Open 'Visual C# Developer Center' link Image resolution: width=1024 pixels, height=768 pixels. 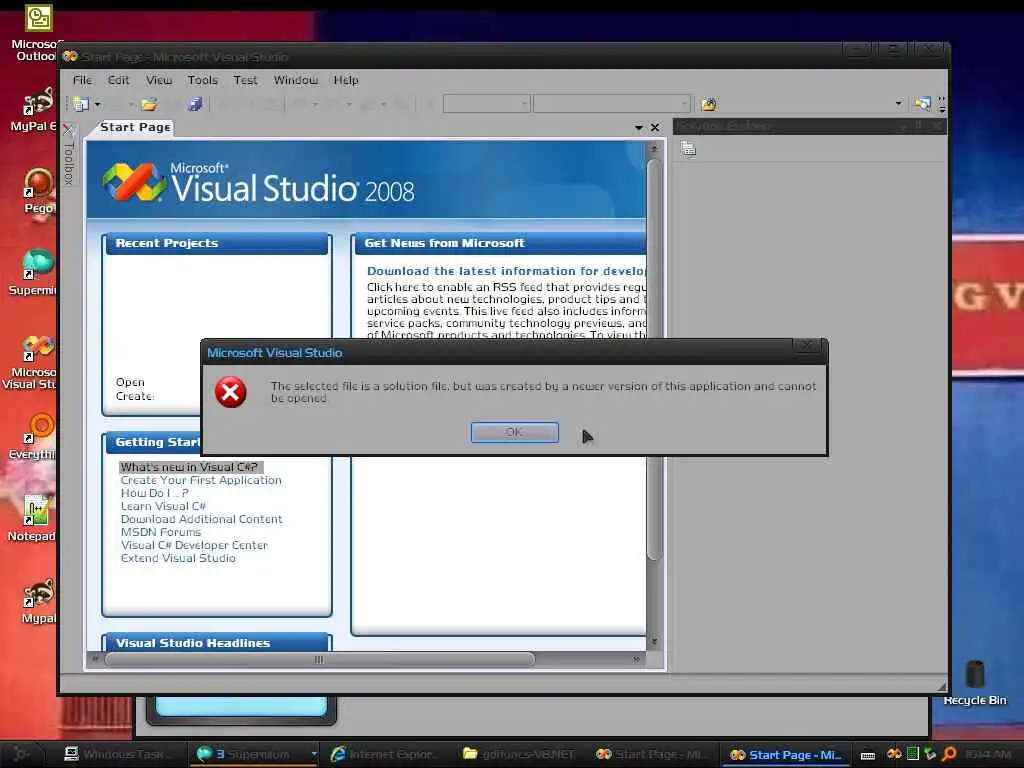click(194, 545)
